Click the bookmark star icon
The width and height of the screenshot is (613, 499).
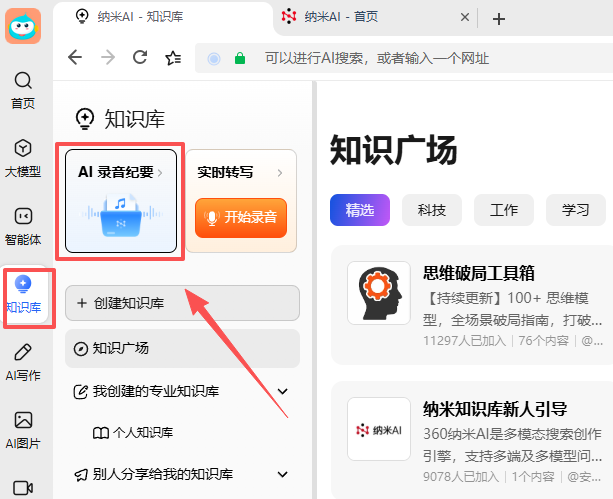(173, 58)
